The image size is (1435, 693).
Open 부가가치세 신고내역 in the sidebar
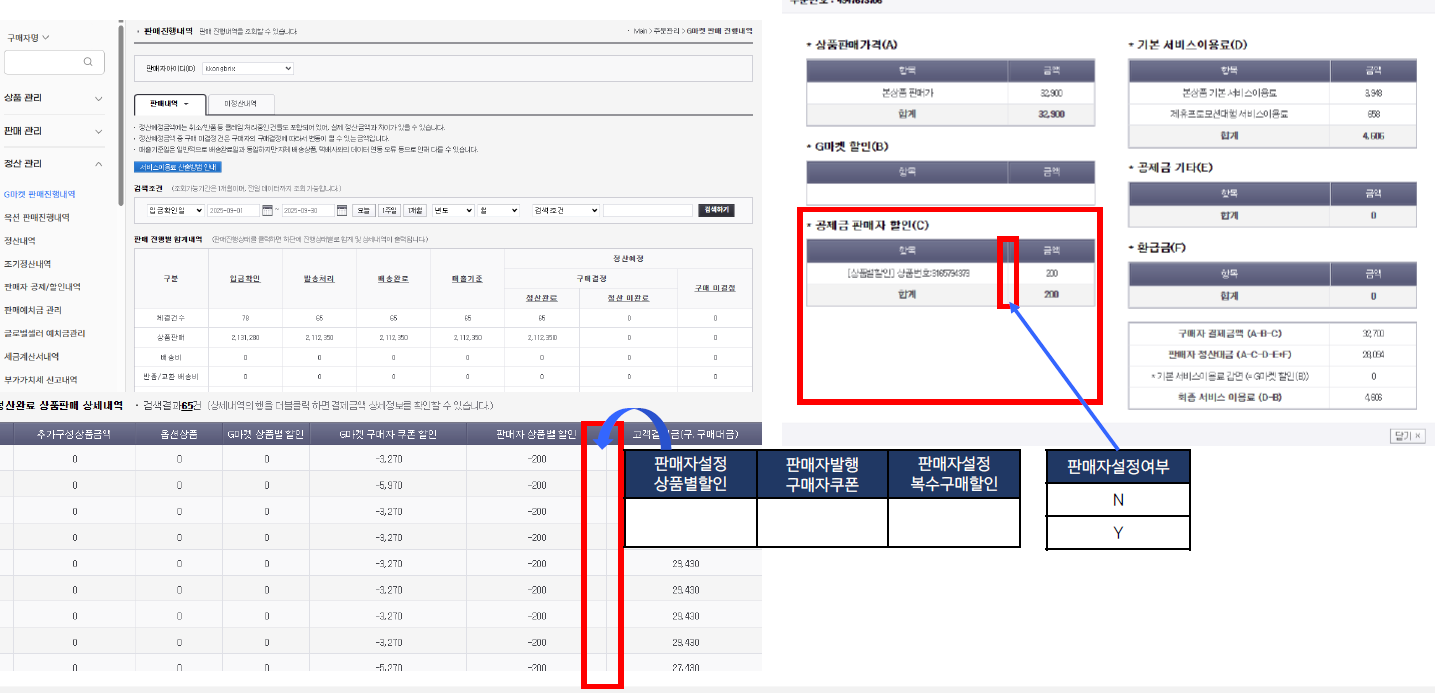39,379
